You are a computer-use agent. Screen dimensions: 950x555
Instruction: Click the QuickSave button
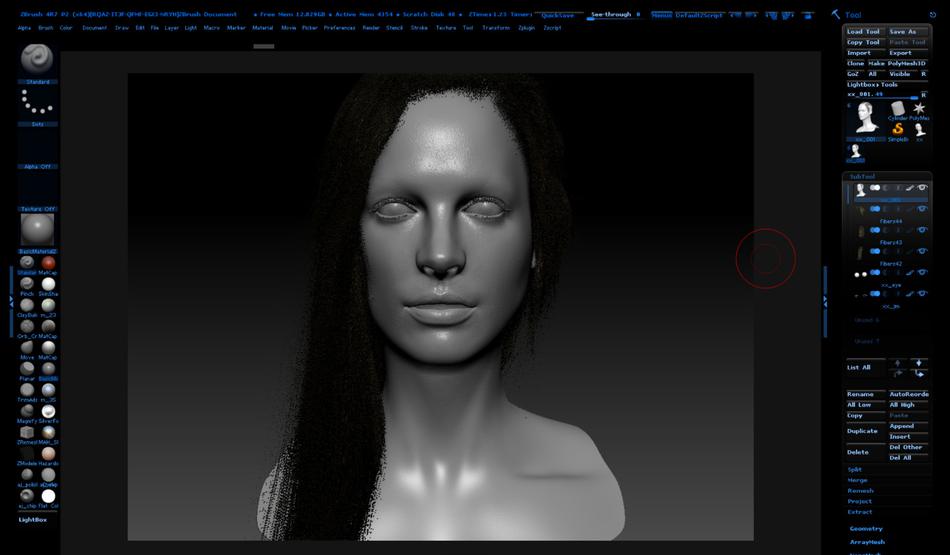pyautogui.click(x=557, y=15)
